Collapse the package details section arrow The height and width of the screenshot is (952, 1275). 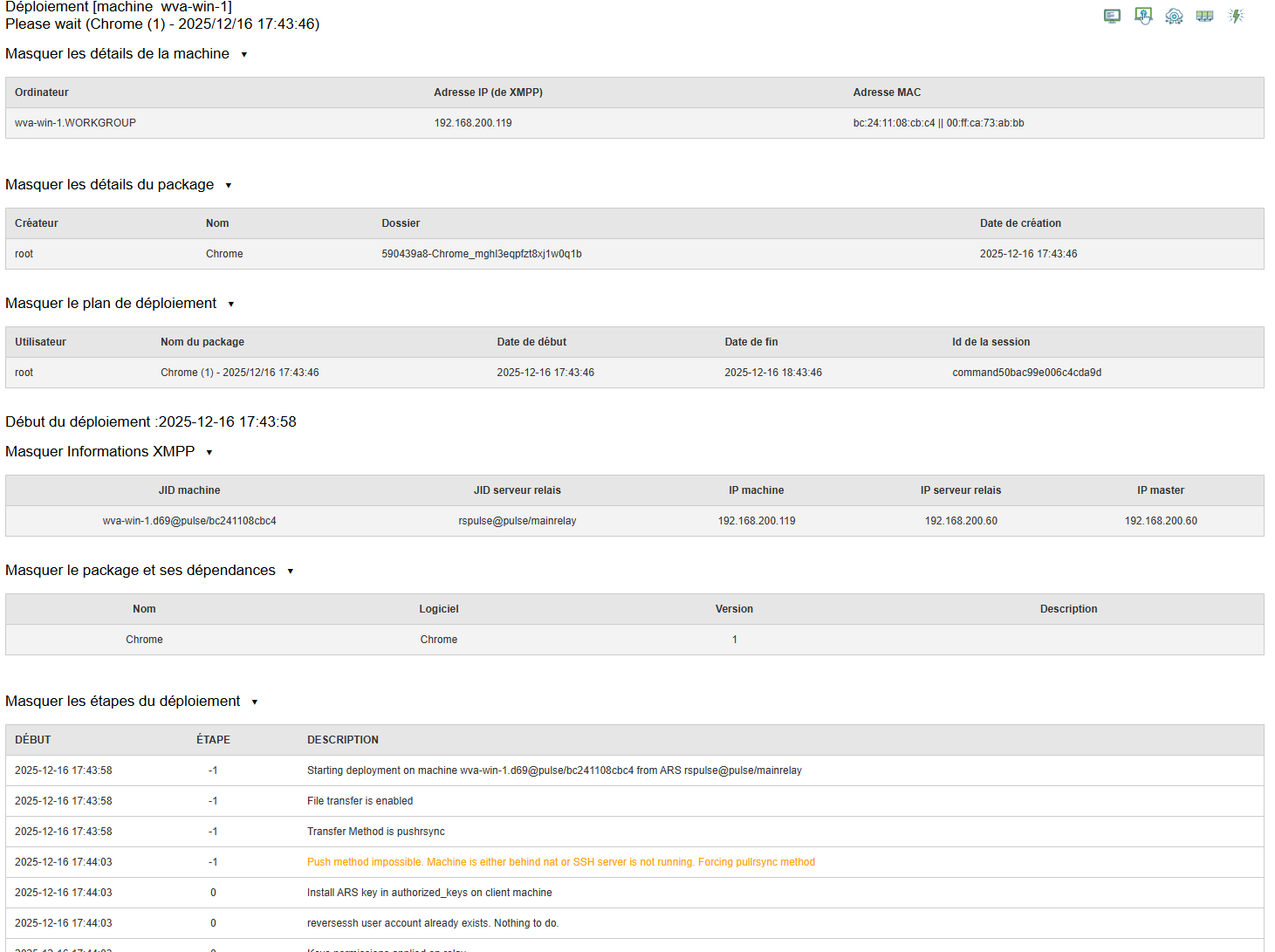pos(229,186)
